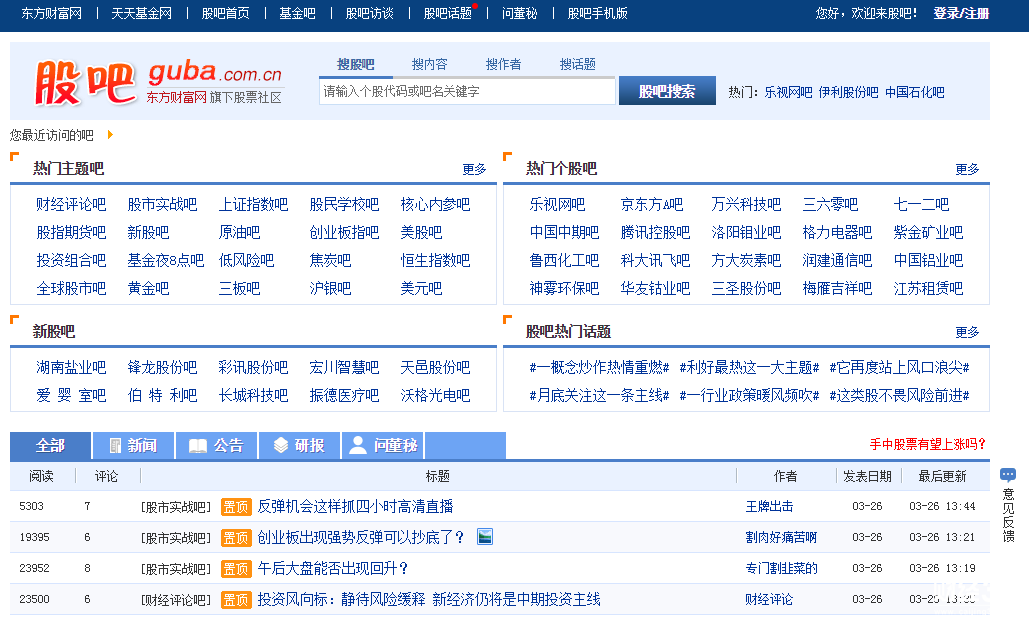This screenshot has width=1029, height=621.
Task: Open post 投资风向标:静待风险缓释
Action: (x=429, y=599)
